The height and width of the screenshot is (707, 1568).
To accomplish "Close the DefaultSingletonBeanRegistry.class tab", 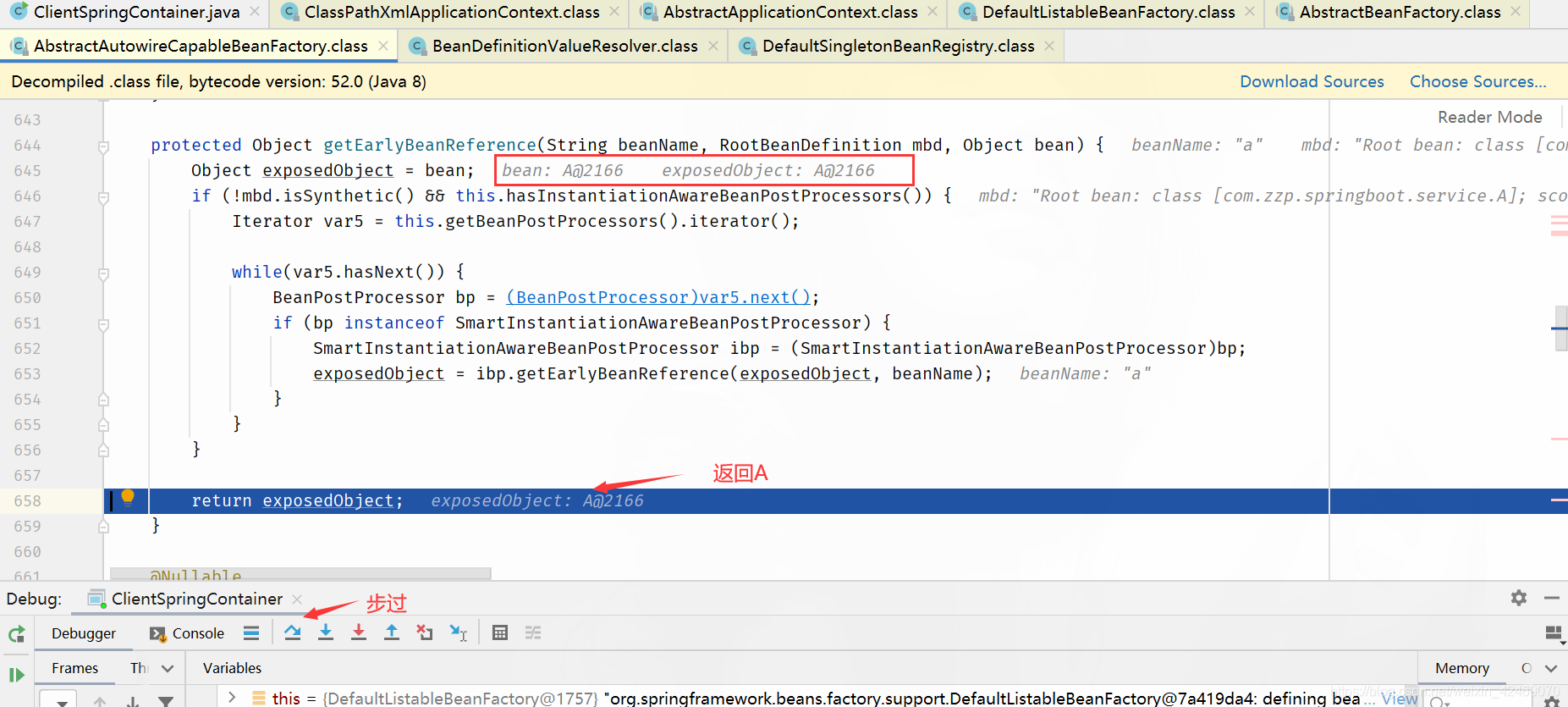I will [1049, 46].
